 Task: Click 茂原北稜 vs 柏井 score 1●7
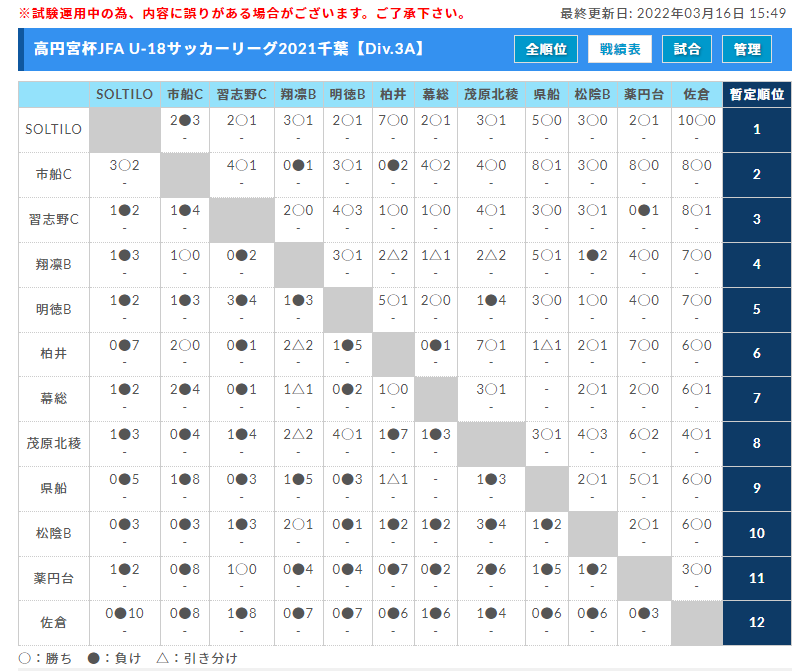click(x=393, y=434)
